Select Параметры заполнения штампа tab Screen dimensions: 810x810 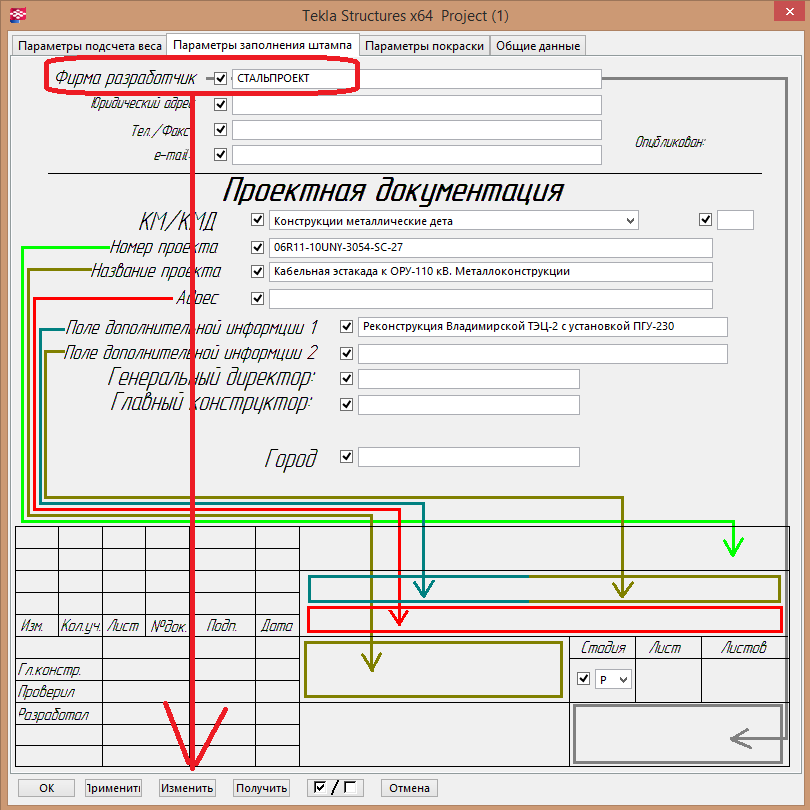coord(262,45)
